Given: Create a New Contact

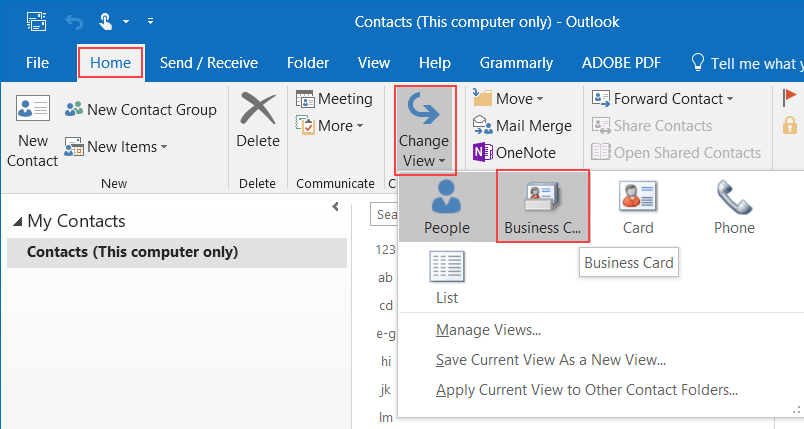Looking at the screenshot, I should point(32,131).
